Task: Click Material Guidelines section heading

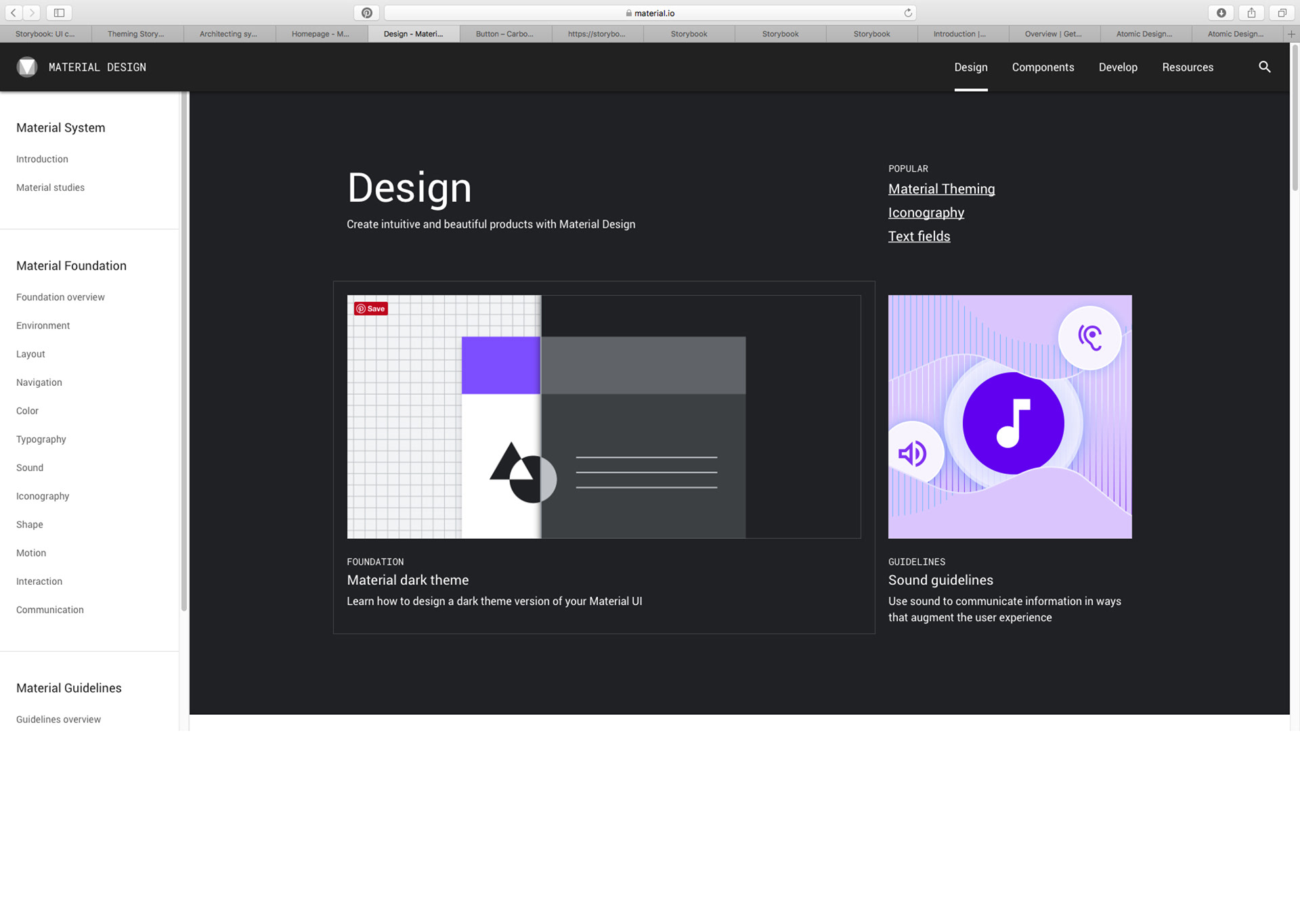Action: coord(68,688)
